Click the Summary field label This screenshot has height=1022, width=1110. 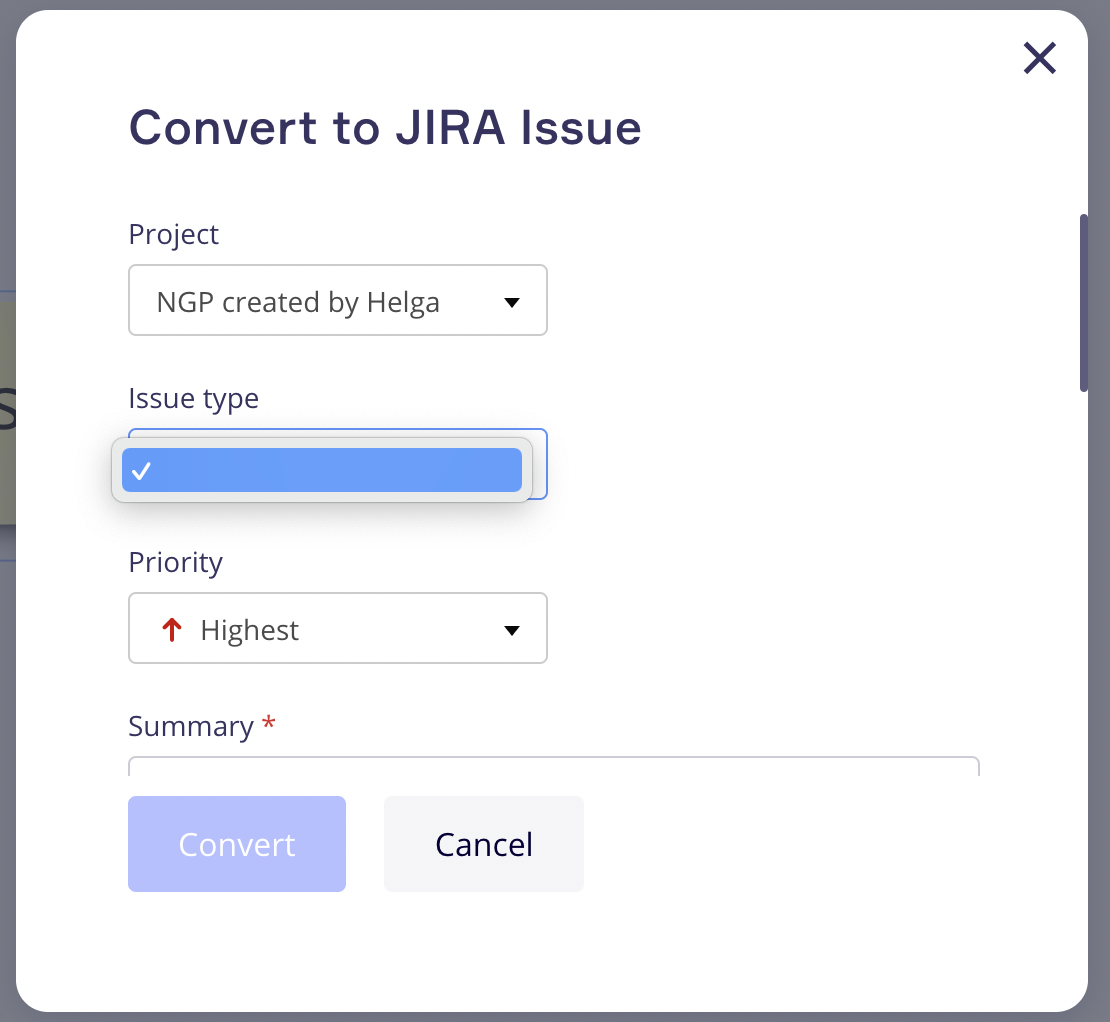coord(190,726)
